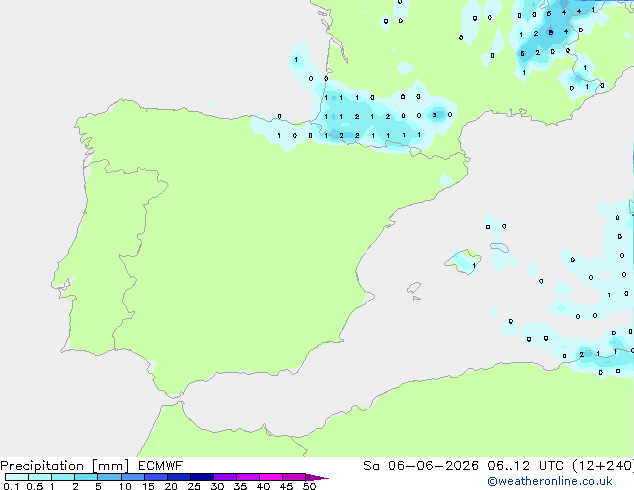This screenshot has width=634, height=490.
Task: Click the '15' legend scale label
Action: pos(148,486)
